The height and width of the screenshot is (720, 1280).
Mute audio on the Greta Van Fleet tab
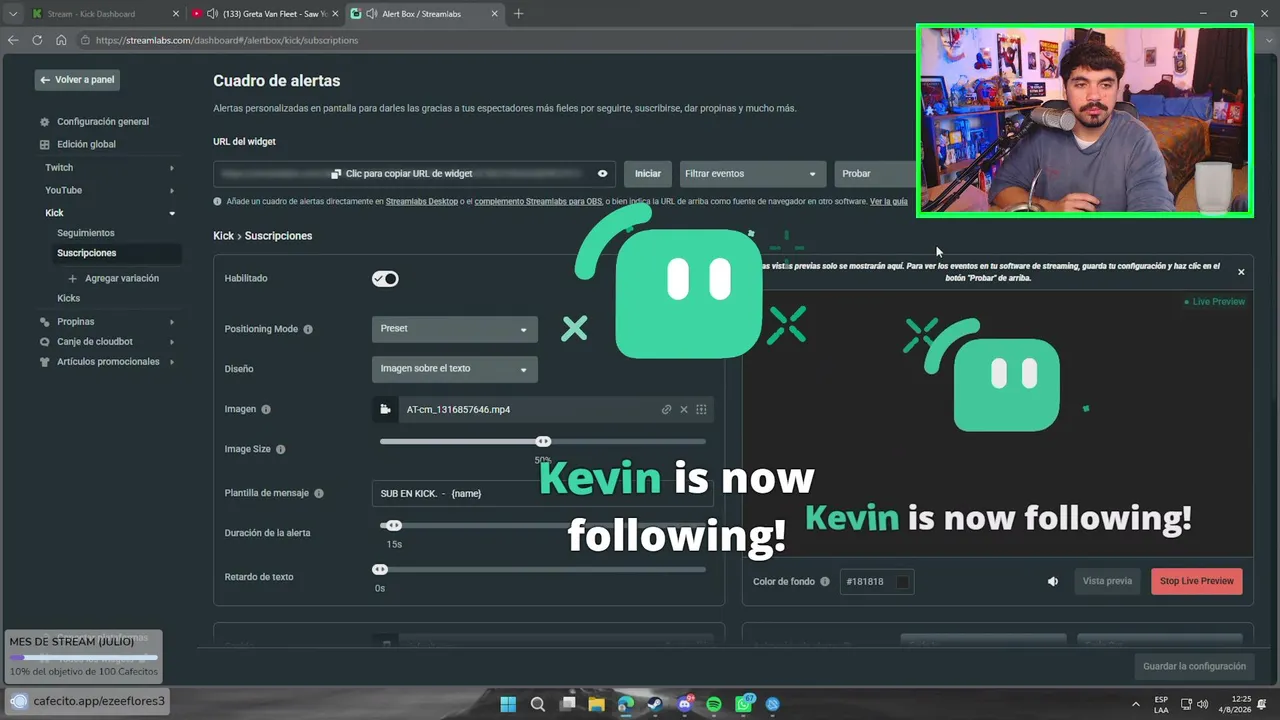[x=212, y=14]
